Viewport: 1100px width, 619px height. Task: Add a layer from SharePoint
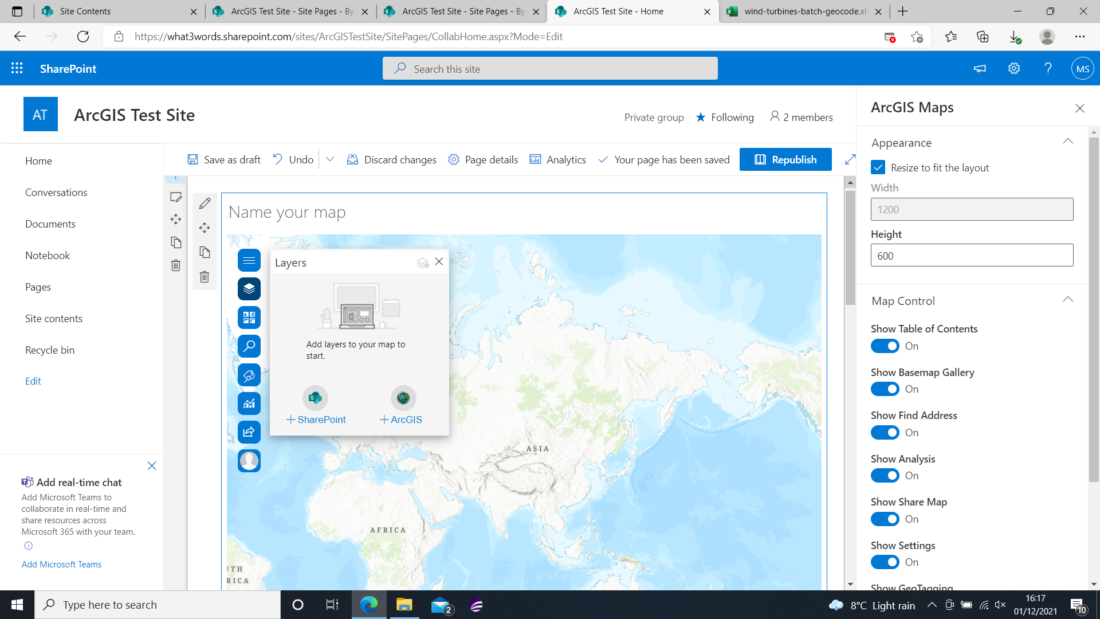[x=316, y=407]
